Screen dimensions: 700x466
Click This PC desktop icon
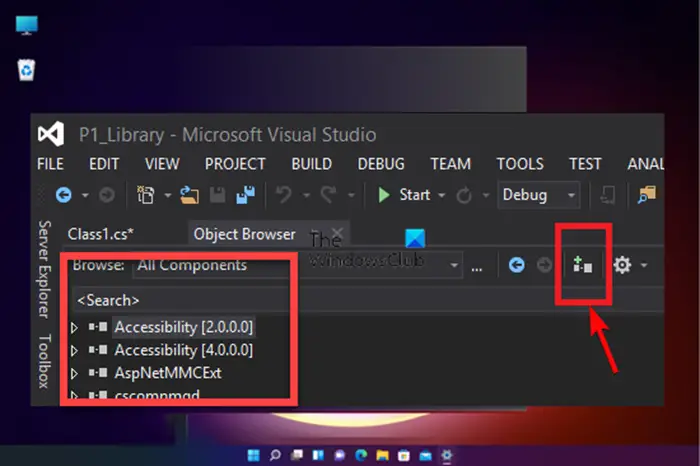coord(27,25)
